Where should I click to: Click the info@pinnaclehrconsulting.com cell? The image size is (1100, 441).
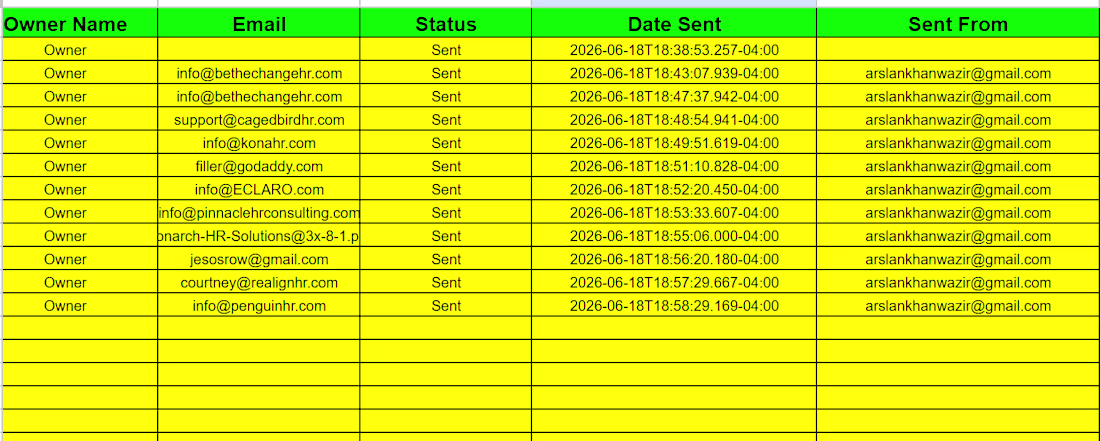click(x=259, y=212)
